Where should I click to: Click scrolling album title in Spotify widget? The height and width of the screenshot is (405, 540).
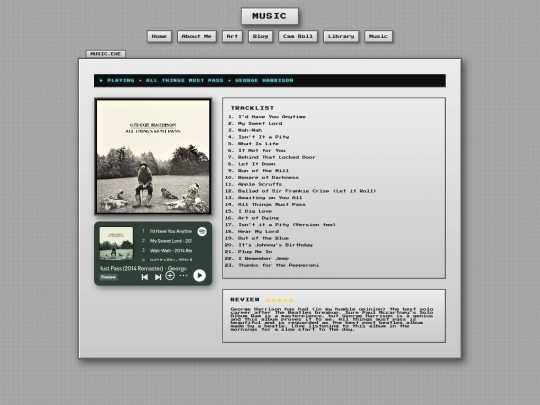tap(143, 268)
